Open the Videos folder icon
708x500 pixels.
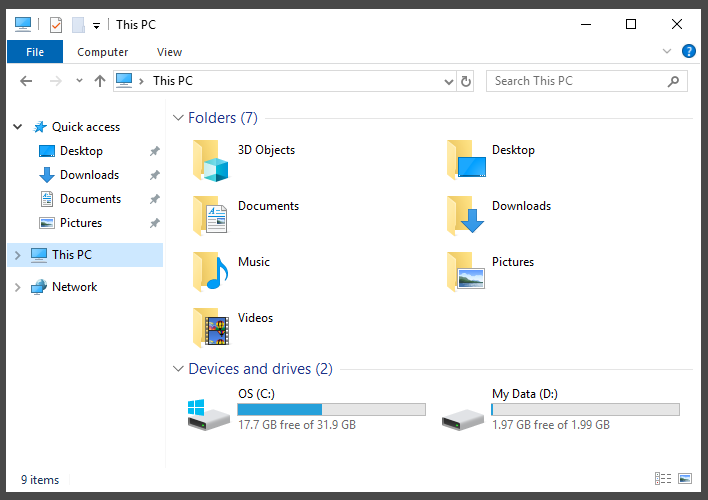tap(211, 327)
